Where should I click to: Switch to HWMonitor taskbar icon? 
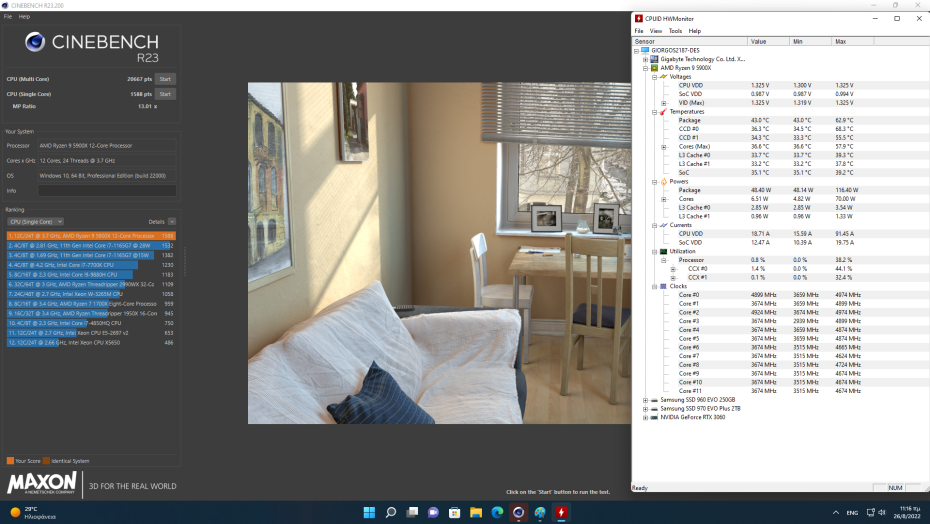click(x=561, y=512)
